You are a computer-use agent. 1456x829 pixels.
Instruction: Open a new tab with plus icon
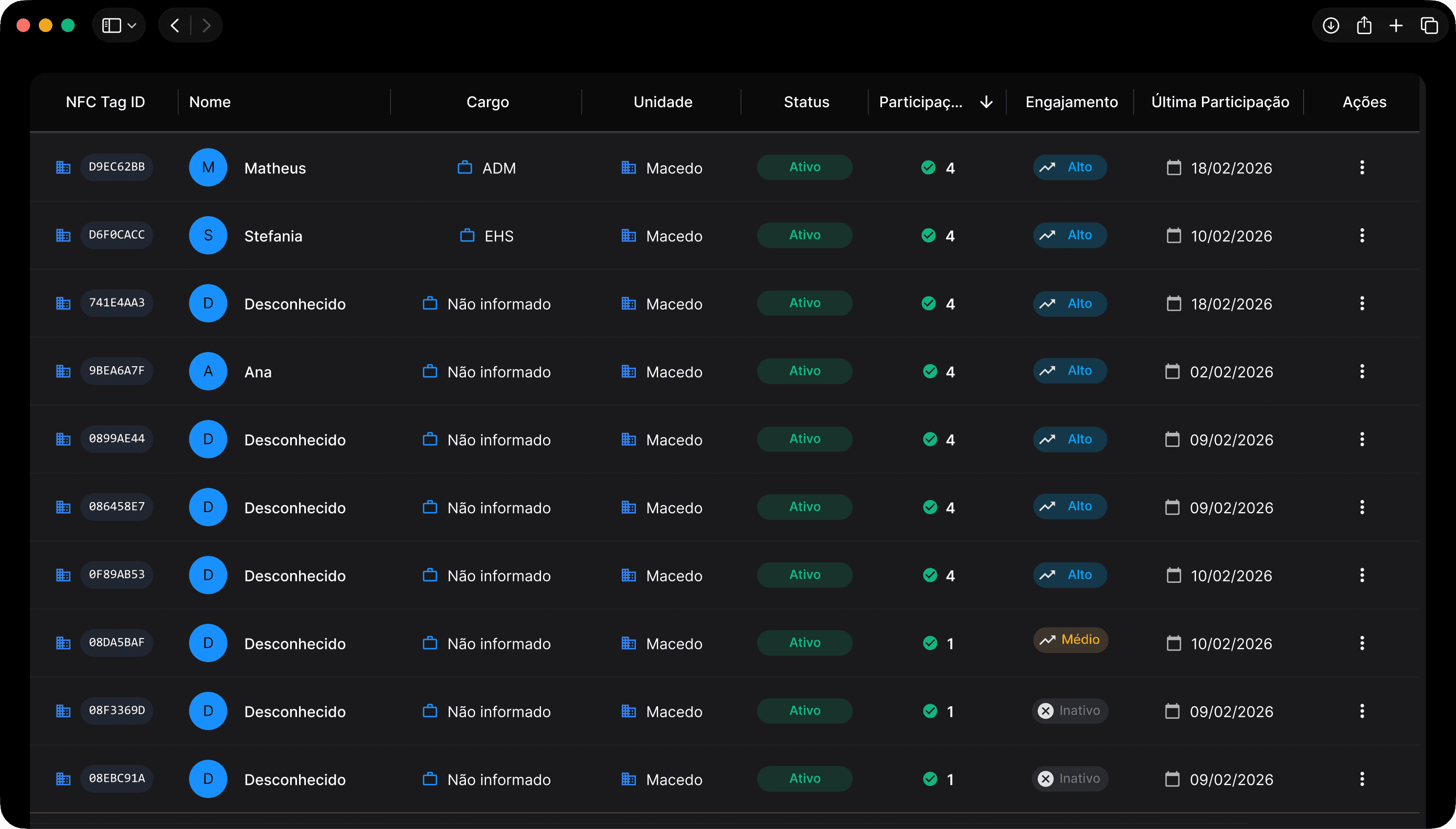pos(1396,26)
